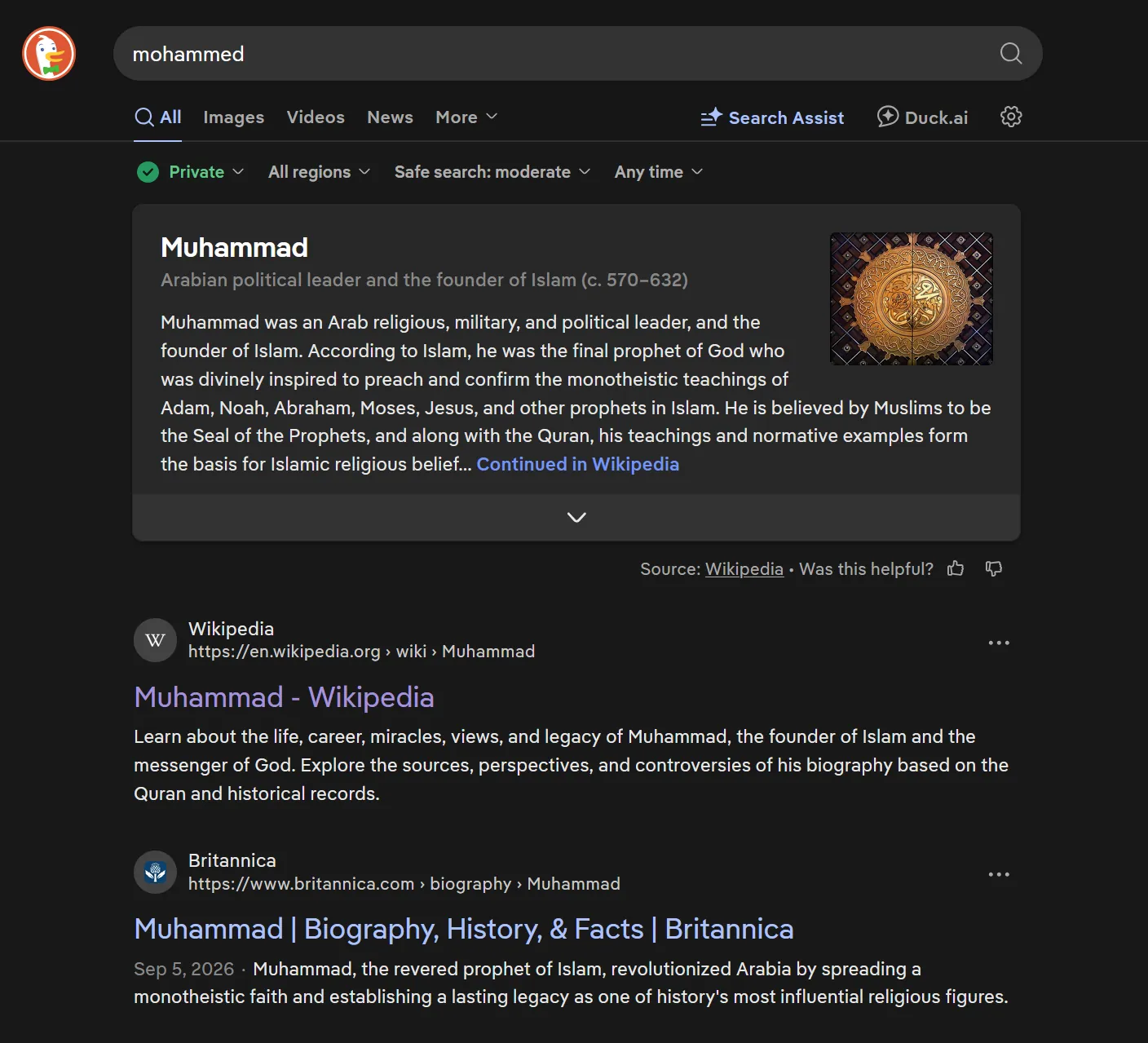Screen dimensions: 1148x1043
Task: Click the Wikipedia W favicon
Action: pyautogui.click(x=155, y=640)
